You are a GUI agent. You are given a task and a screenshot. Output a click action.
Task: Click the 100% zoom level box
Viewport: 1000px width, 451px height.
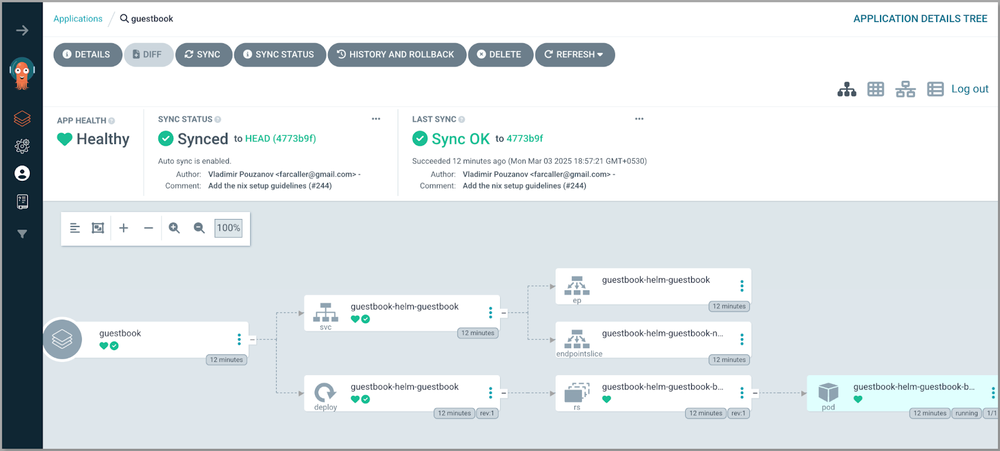(x=228, y=228)
